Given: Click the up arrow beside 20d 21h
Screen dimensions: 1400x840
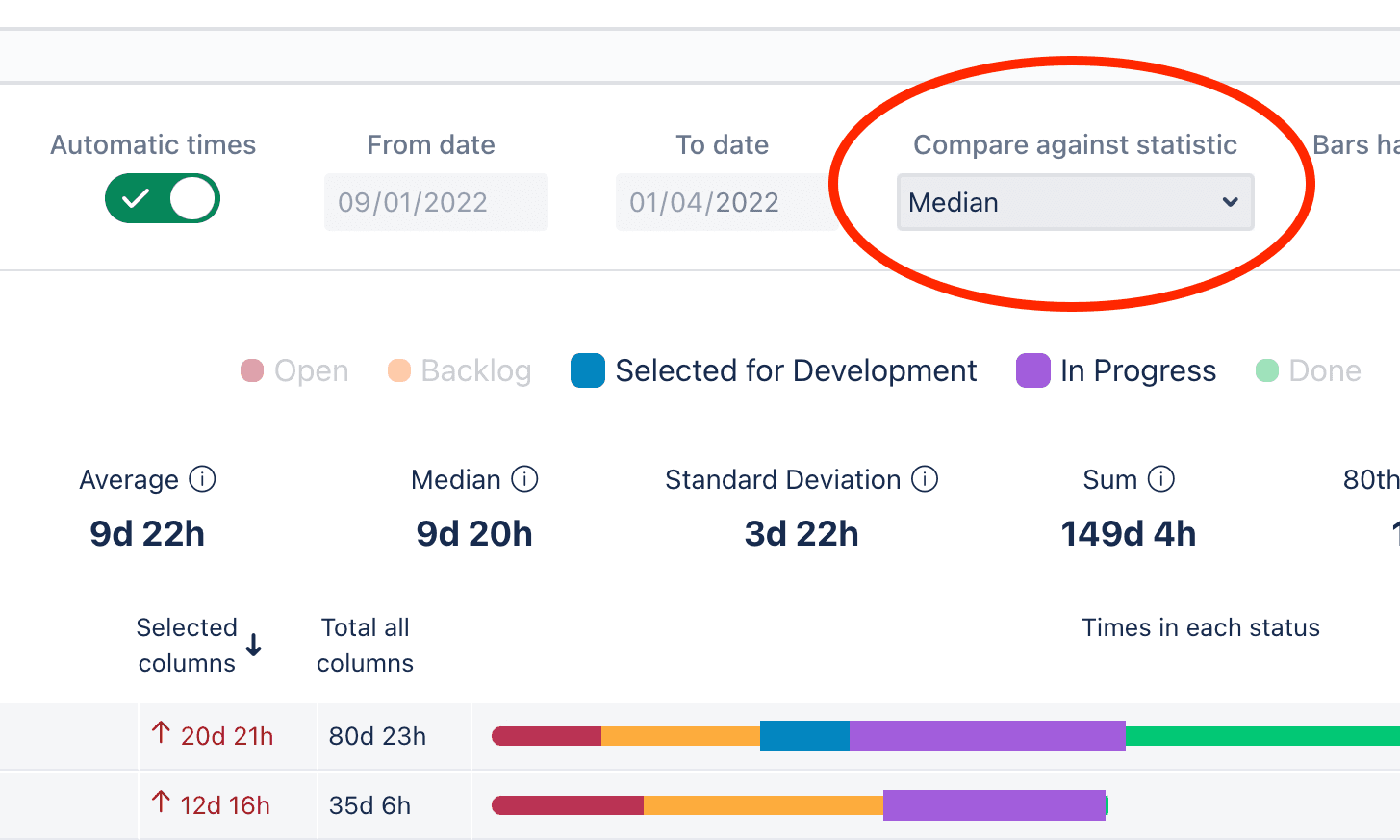Looking at the screenshot, I should pos(161,733).
